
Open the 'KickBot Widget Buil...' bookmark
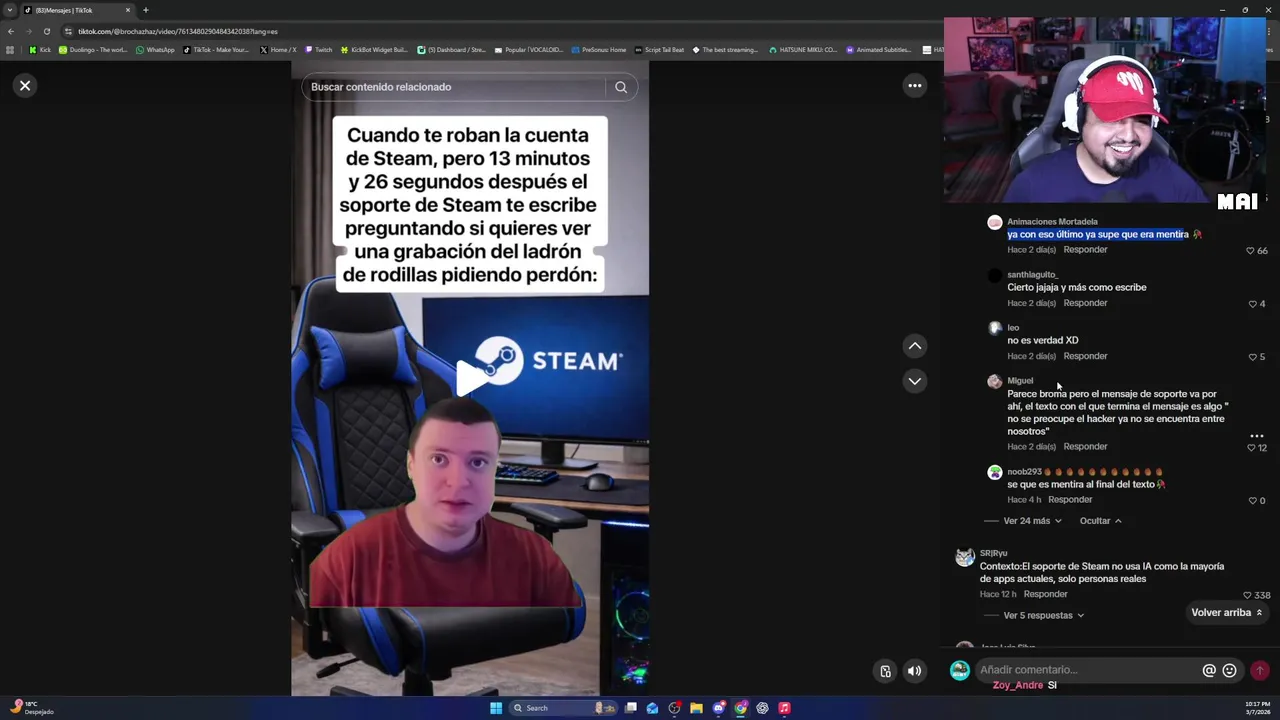(x=374, y=50)
